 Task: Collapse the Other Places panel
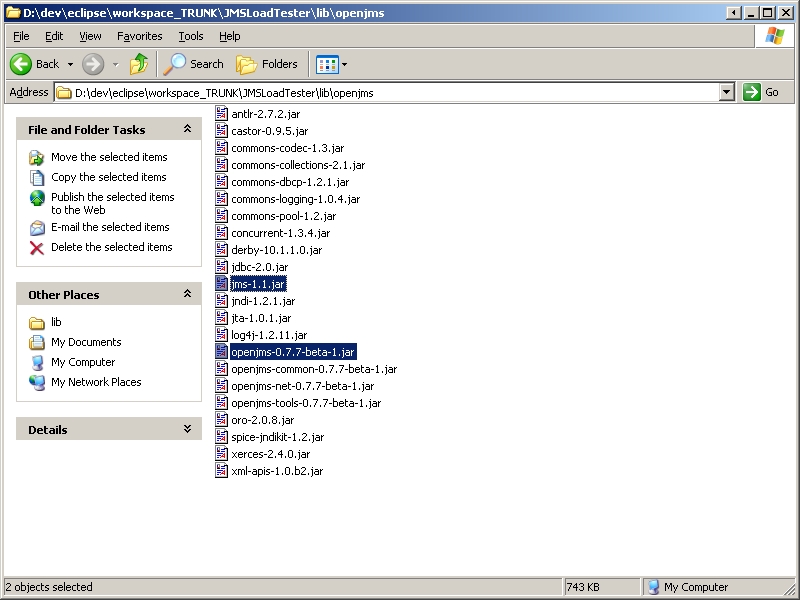coord(187,294)
